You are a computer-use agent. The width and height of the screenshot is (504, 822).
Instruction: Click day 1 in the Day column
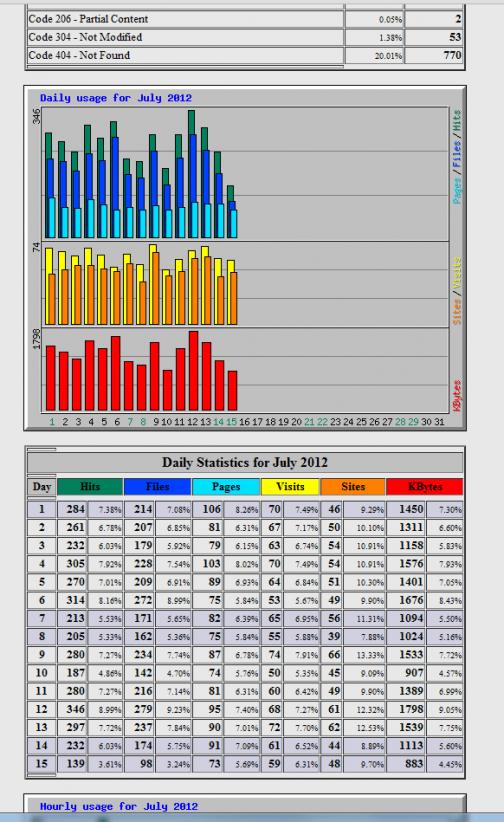(x=42, y=509)
